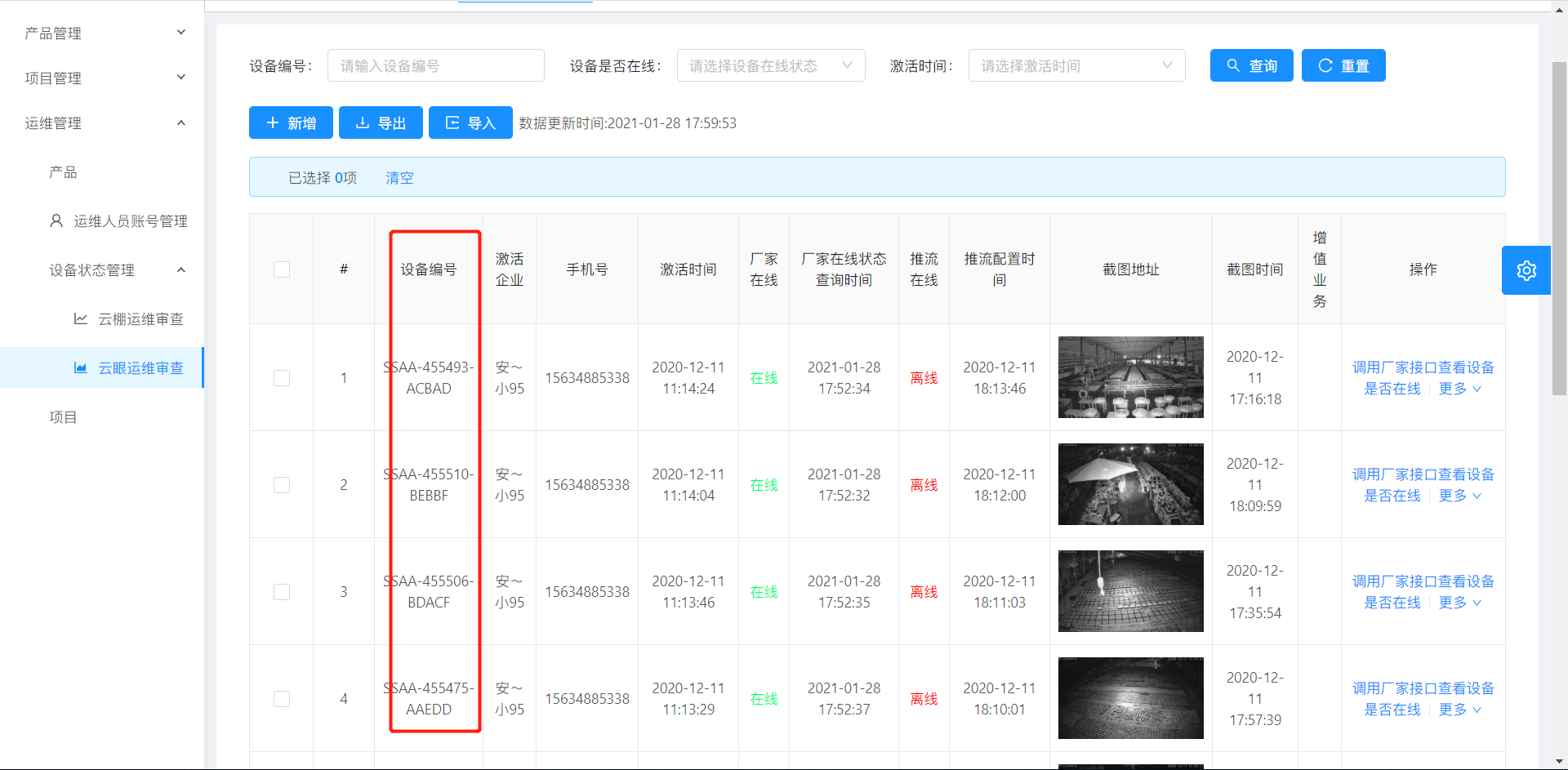
Task: Click the 导出 export button
Action: click(x=381, y=122)
